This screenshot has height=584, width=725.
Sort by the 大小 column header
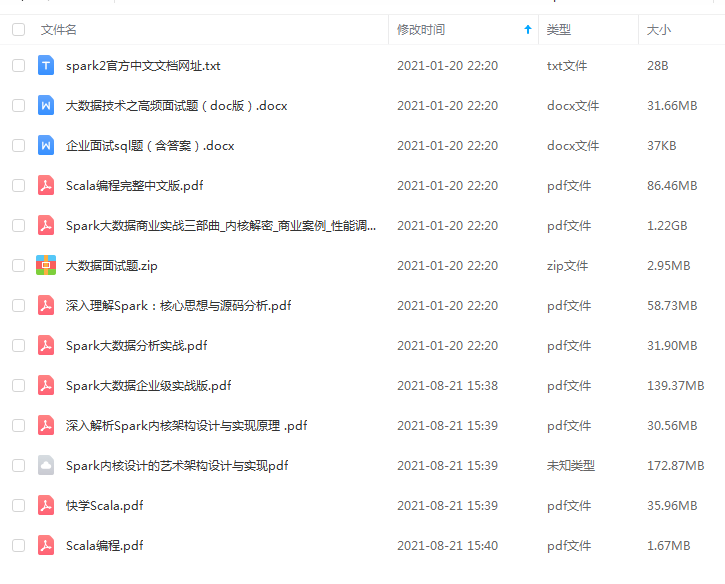658,30
